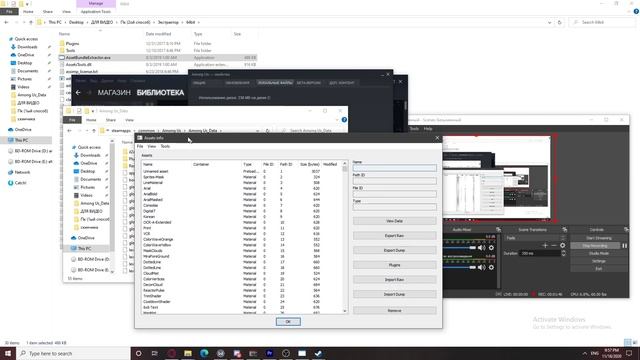Open Cortana from the taskbar
The height and width of the screenshot is (360, 640).
click(138, 353)
